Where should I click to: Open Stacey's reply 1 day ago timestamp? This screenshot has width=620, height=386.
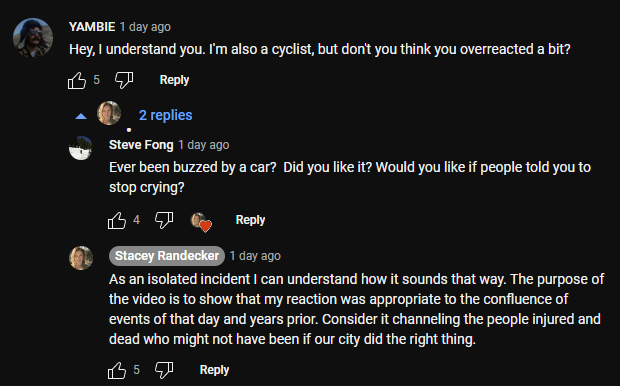pyautogui.click(x=255, y=256)
